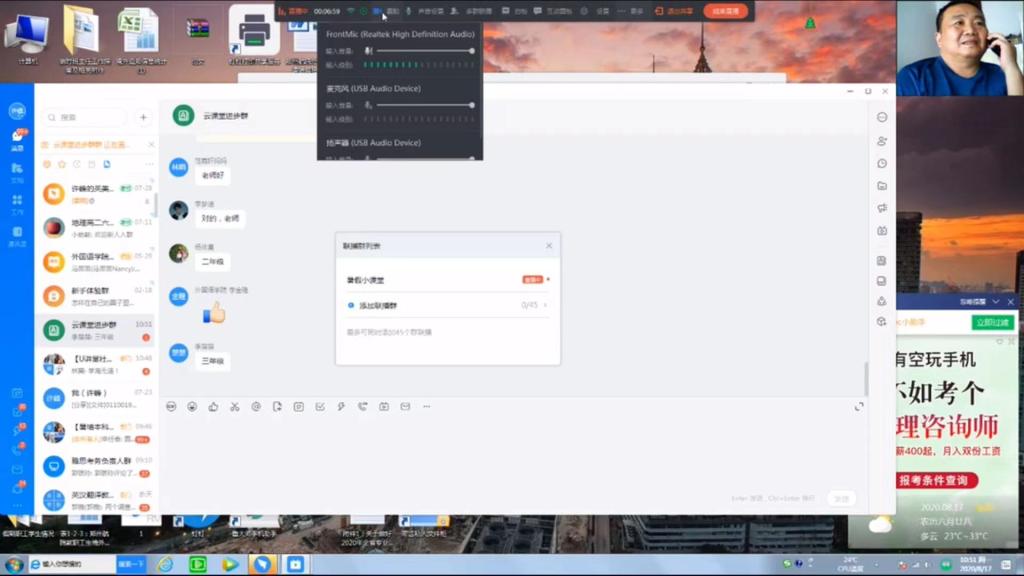Close the linked-group list dialog

549,246
